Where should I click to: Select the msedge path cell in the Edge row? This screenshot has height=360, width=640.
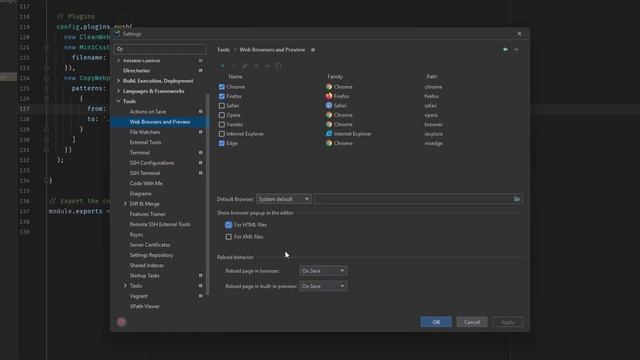(x=433, y=143)
